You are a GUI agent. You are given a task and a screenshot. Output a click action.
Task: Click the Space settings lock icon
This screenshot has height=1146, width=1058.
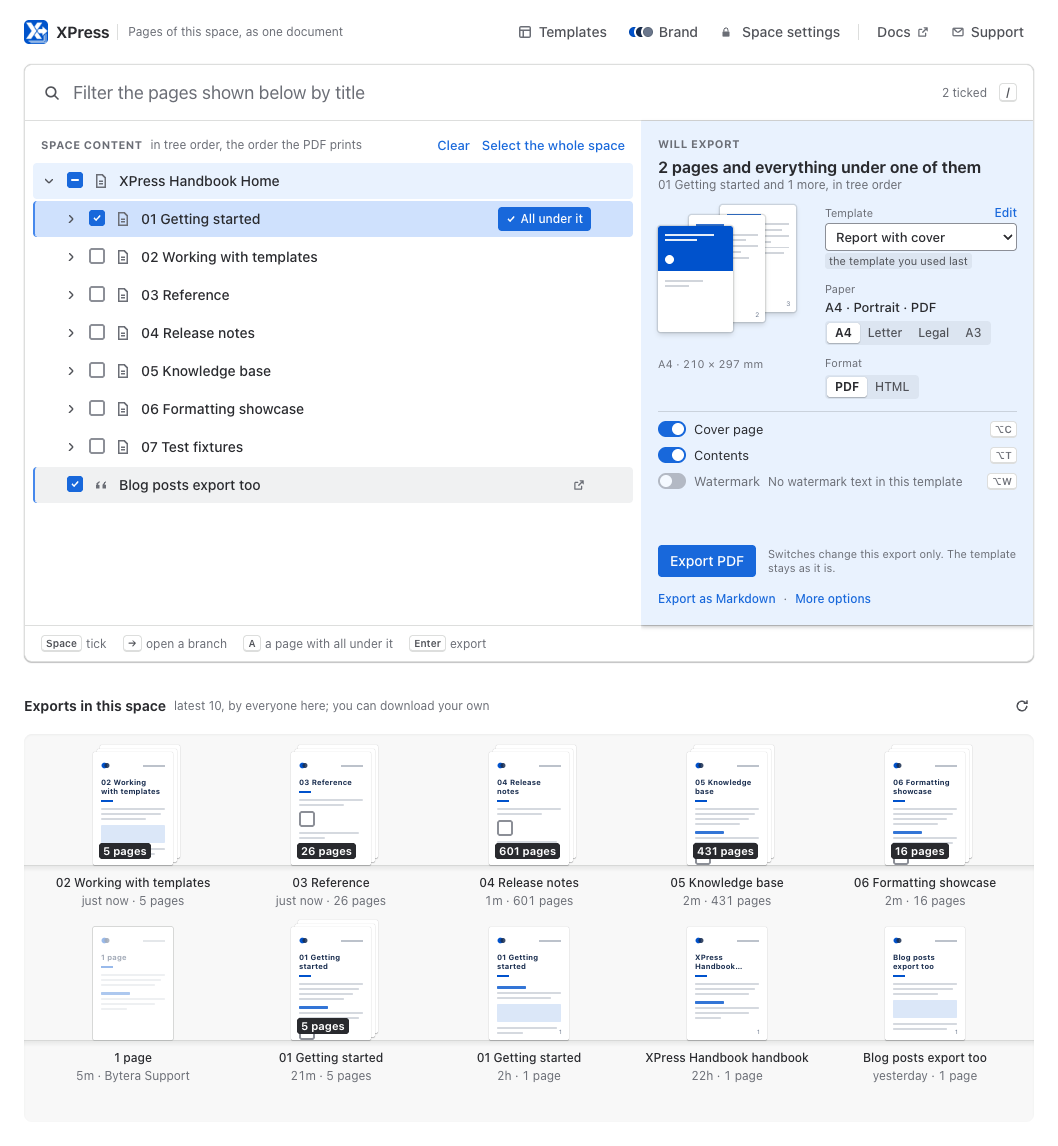coord(726,32)
